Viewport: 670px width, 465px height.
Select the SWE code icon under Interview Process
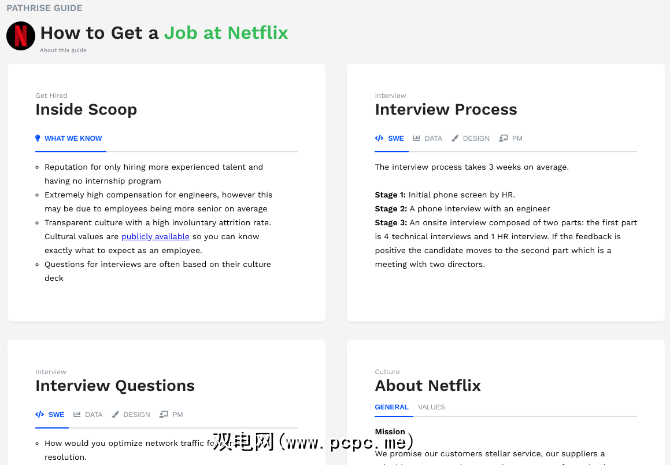tap(379, 138)
